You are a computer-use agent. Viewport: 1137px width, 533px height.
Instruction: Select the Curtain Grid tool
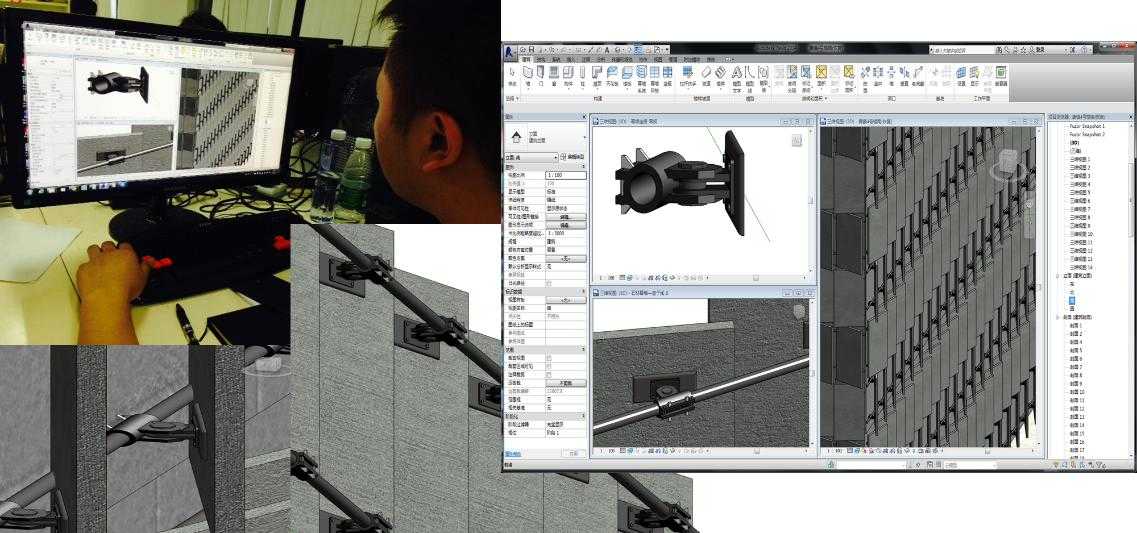(x=654, y=77)
